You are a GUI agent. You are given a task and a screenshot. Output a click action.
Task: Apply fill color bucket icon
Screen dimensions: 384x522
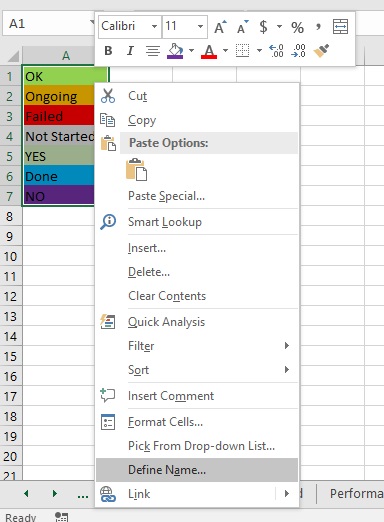tap(175, 51)
